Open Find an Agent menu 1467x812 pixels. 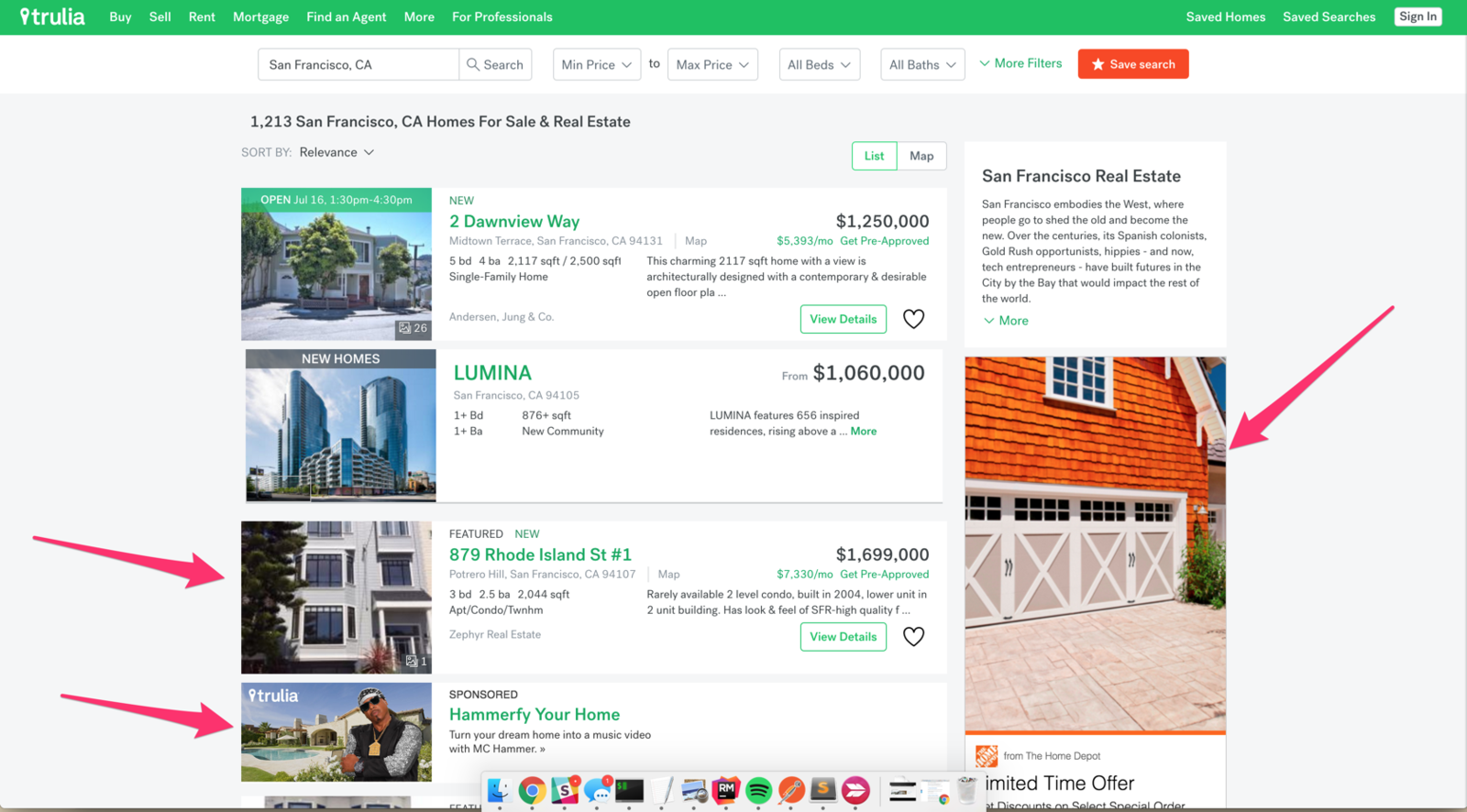coord(347,16)
